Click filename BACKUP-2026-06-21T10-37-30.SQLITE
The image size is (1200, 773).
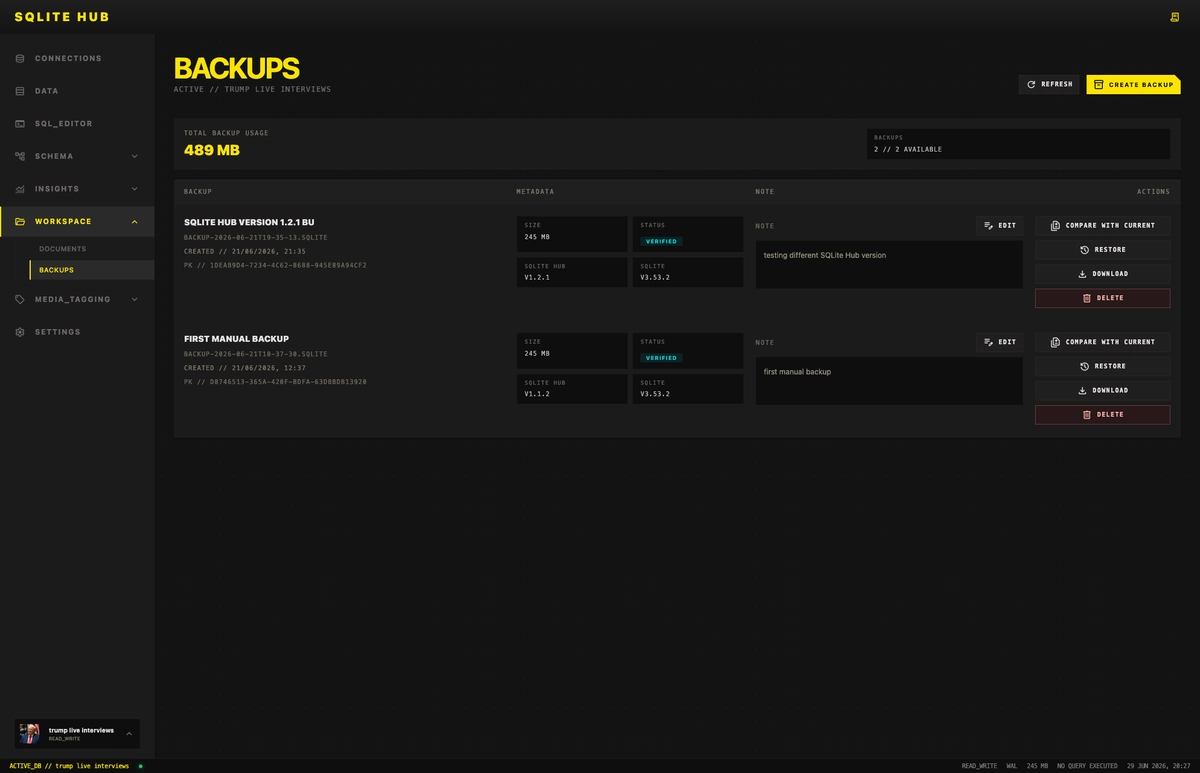click(256, 354)
